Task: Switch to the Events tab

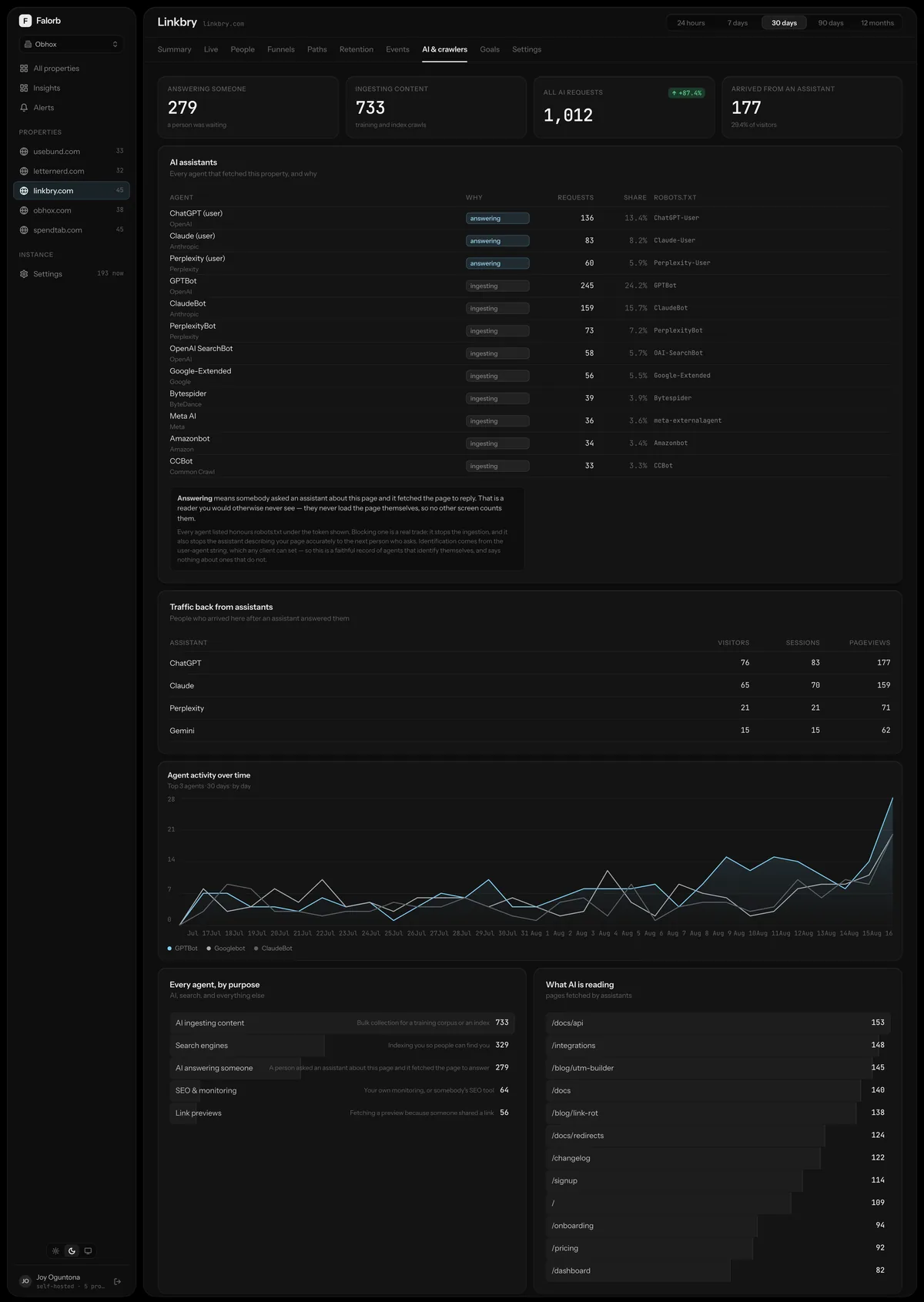Action: tap(397, 49)
